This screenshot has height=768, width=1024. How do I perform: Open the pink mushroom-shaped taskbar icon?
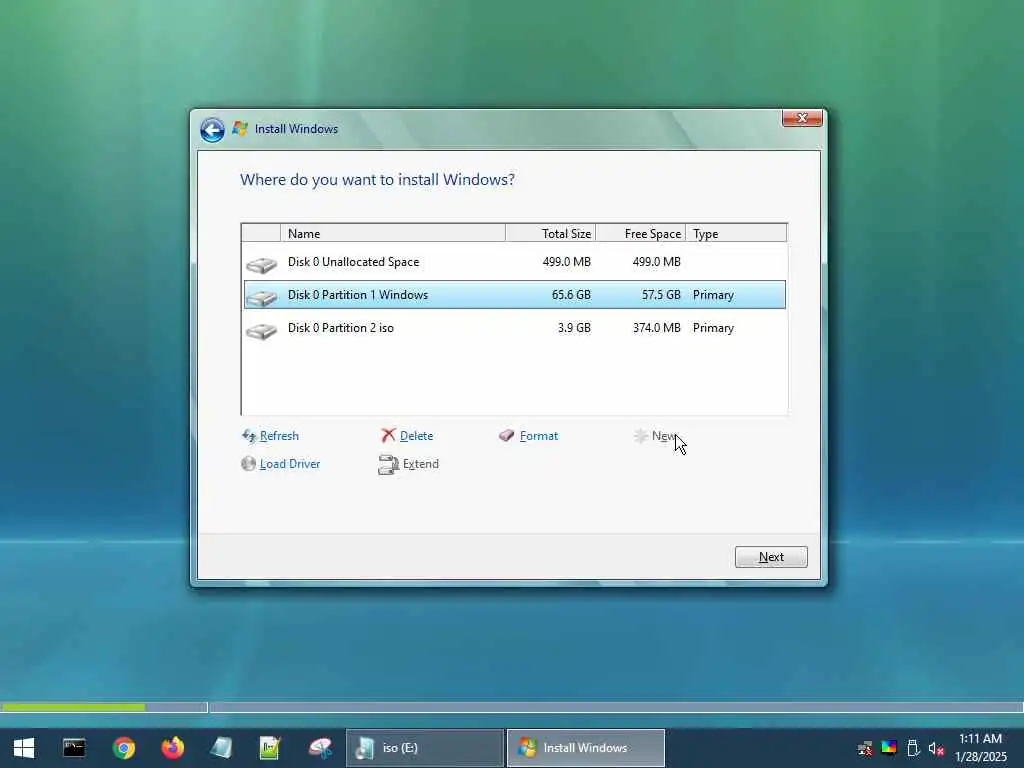(x=320, y=748)
